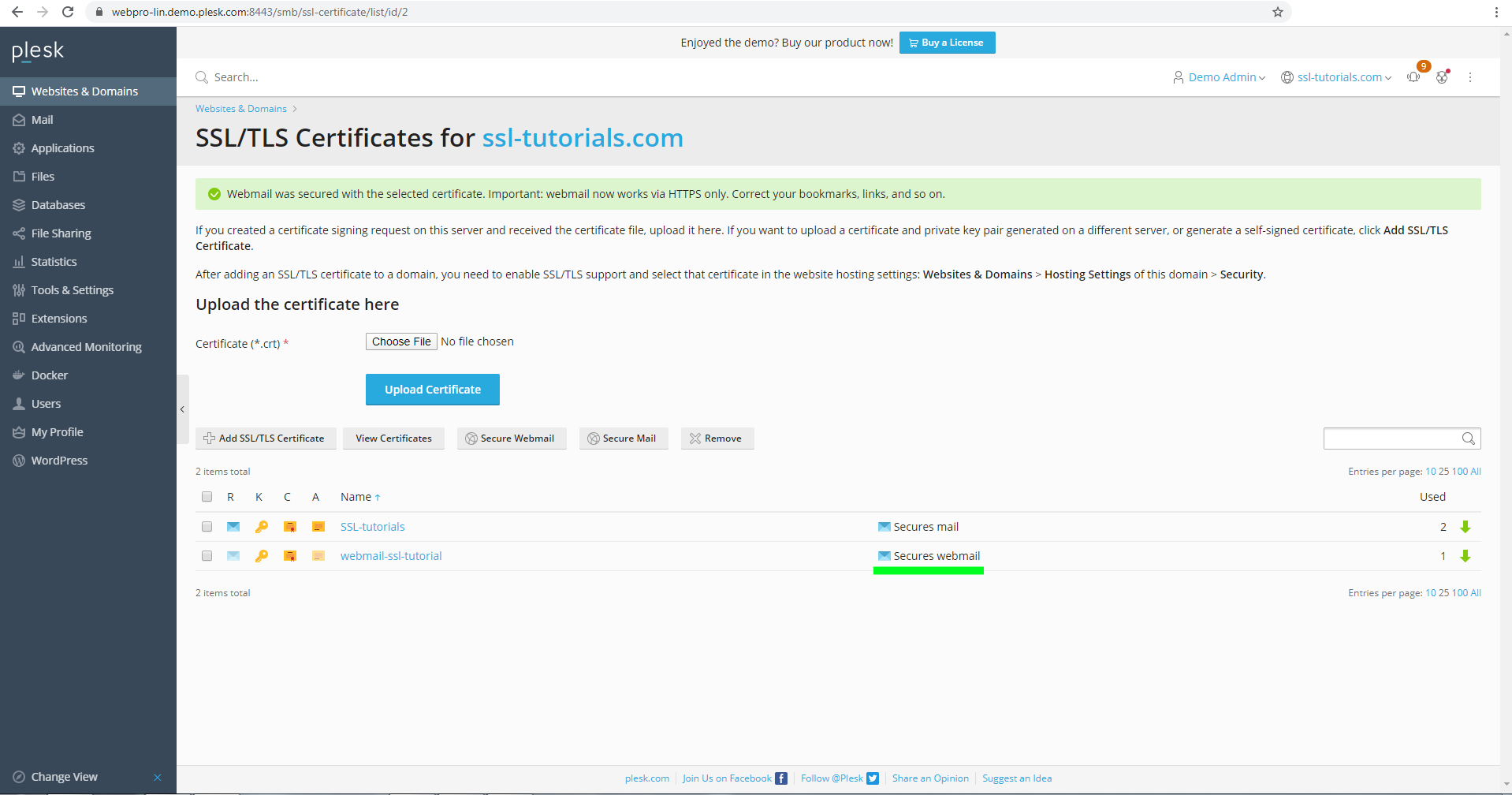Open Follow @Plesk footer link
The width and height of the screenshot is (1512, 795).
(x=840, y=778)
